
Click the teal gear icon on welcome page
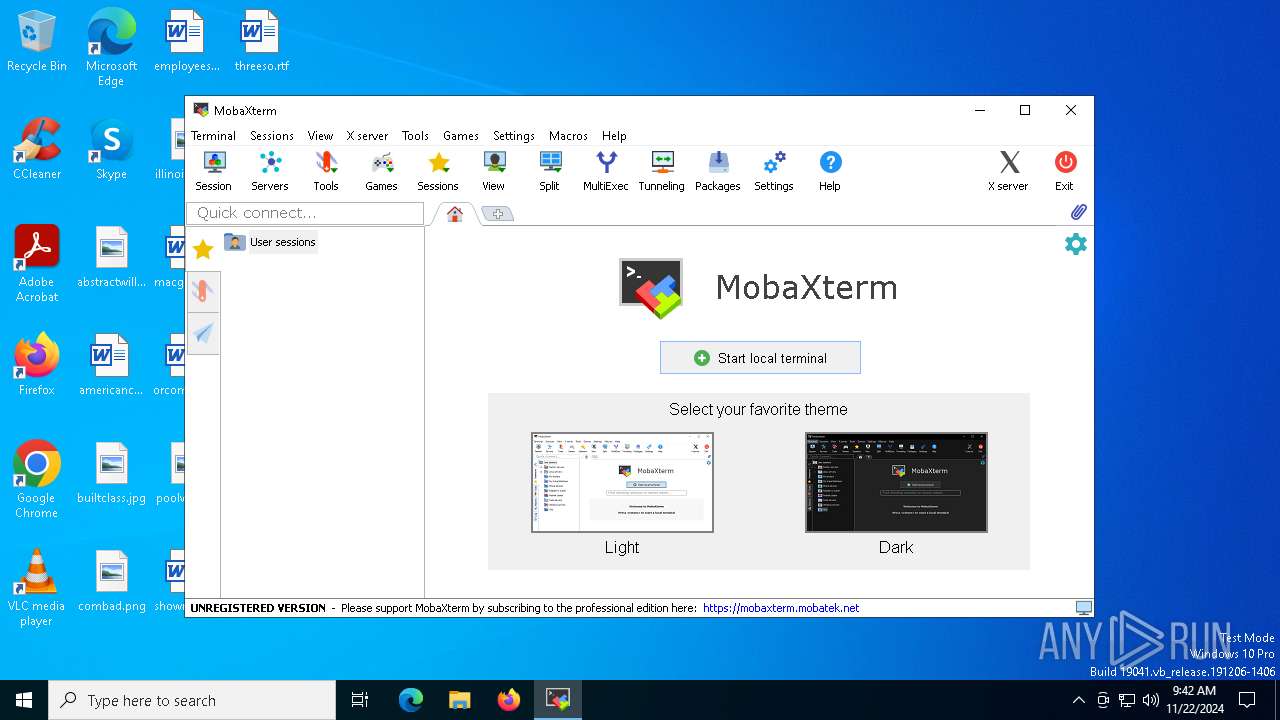[1075, 244]
